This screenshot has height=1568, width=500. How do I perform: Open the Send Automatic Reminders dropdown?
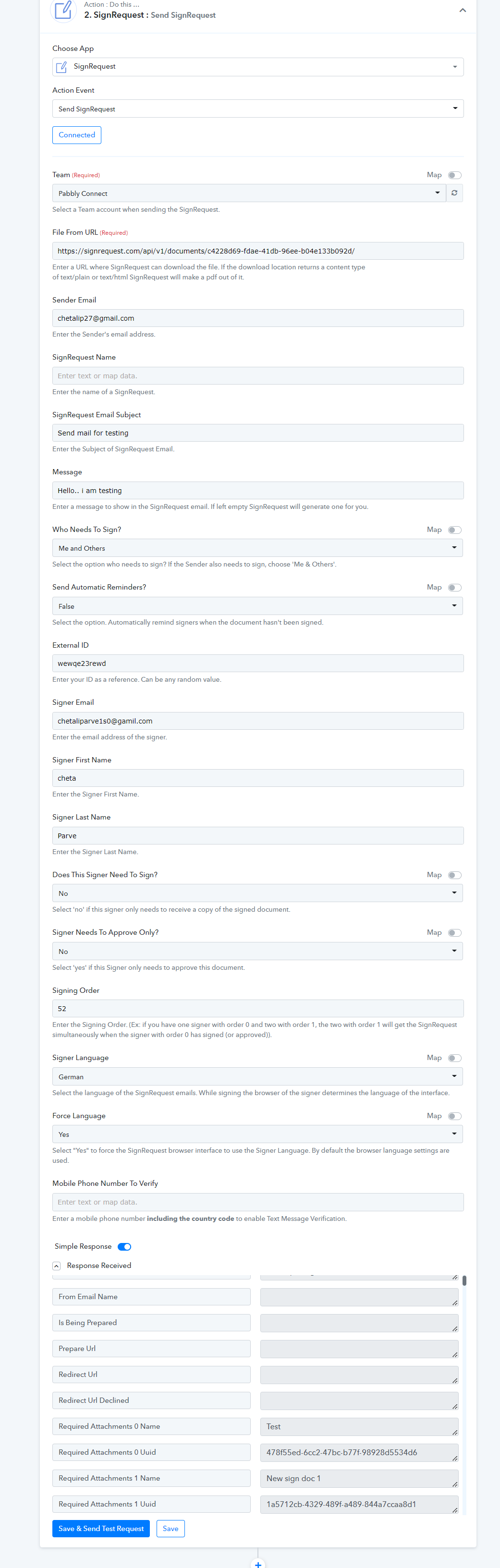point(257,606)
